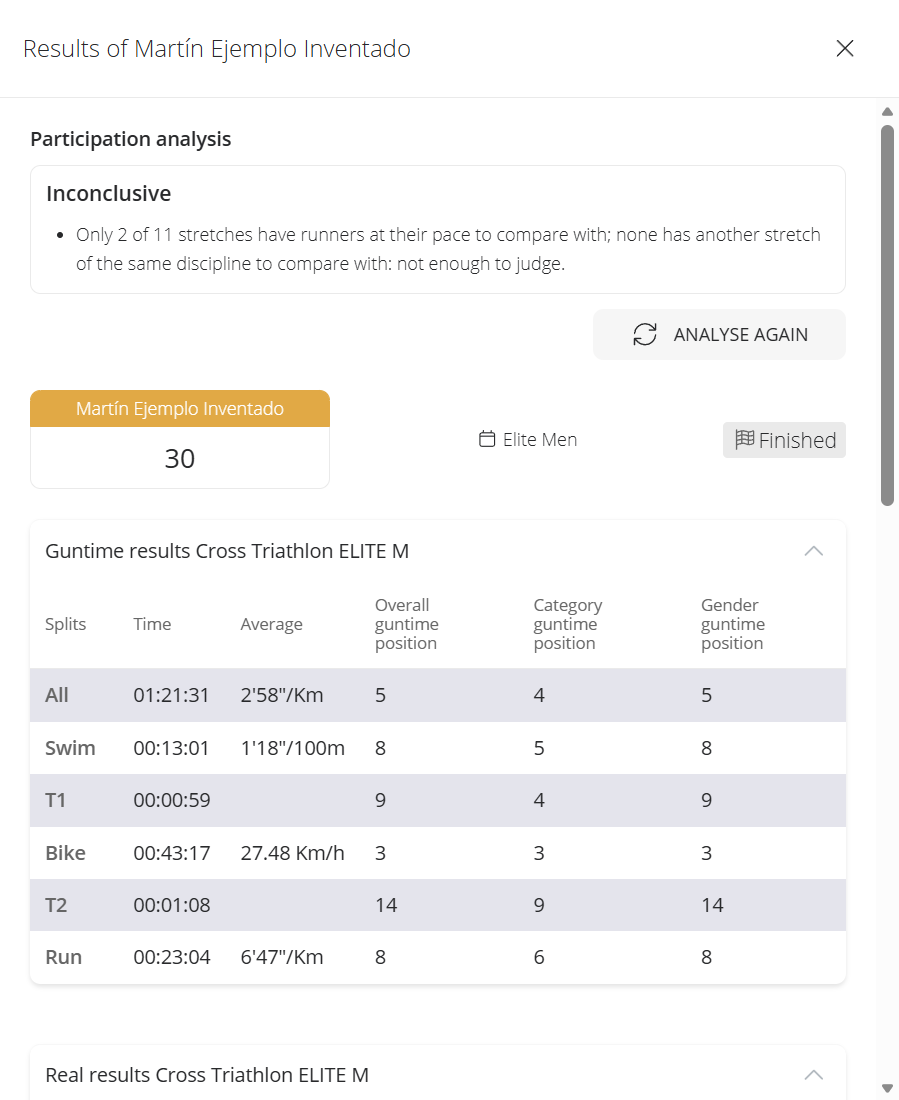Click the Guntime results Cross Triathlon ELITE M title

coord(227,551)
